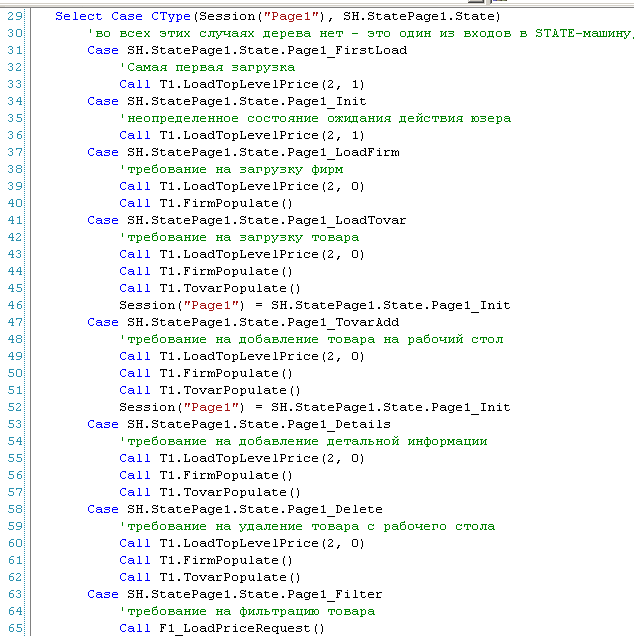The height and width of the screenshot is (636, 634).
Task: Click Call F1_LoadPriceRequest() line
Action: pos(222,629)
